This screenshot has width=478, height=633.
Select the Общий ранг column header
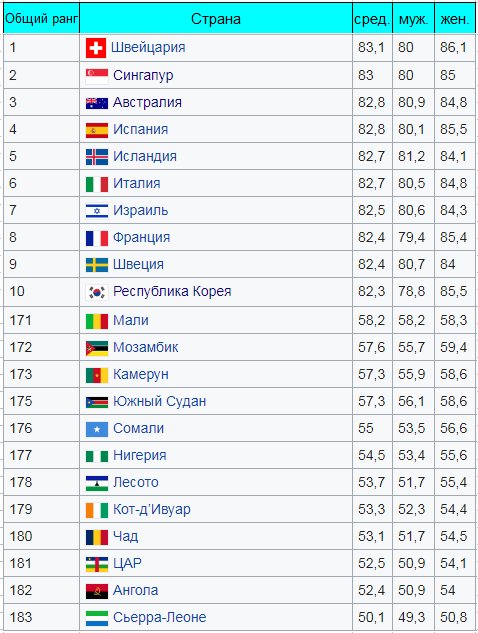(x=41, y=19)
